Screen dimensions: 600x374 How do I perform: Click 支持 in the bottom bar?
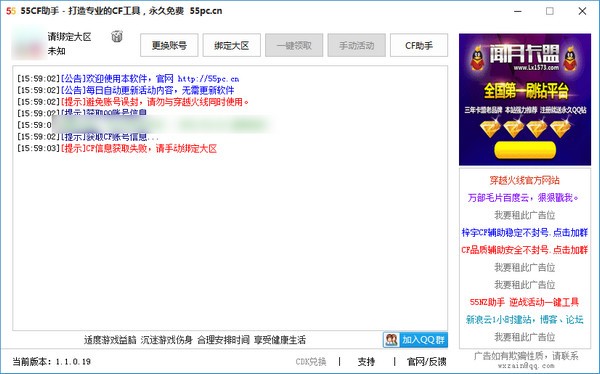[366, 361]
